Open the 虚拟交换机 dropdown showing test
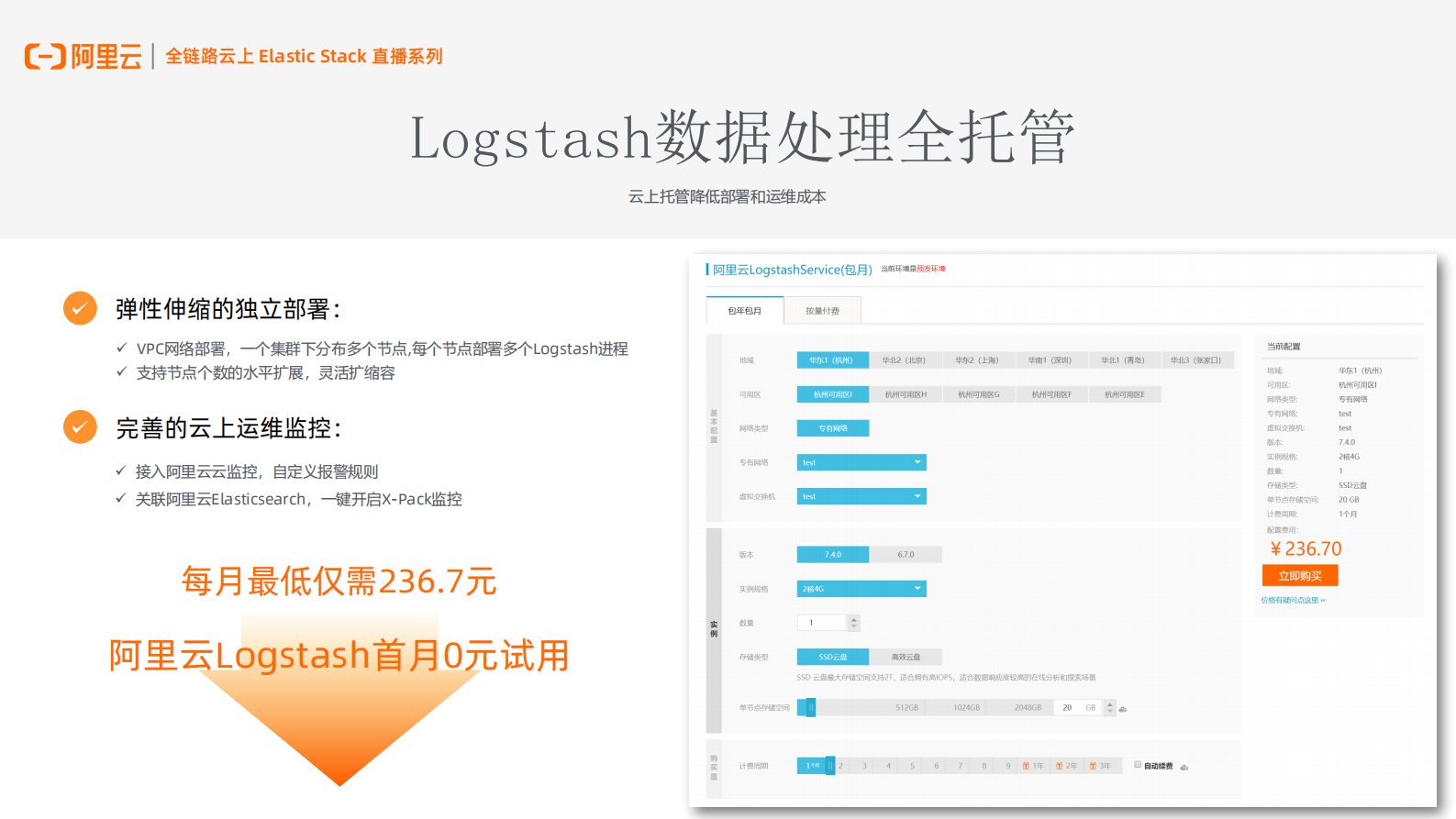 pyautogui.click(x=861, y=496)
